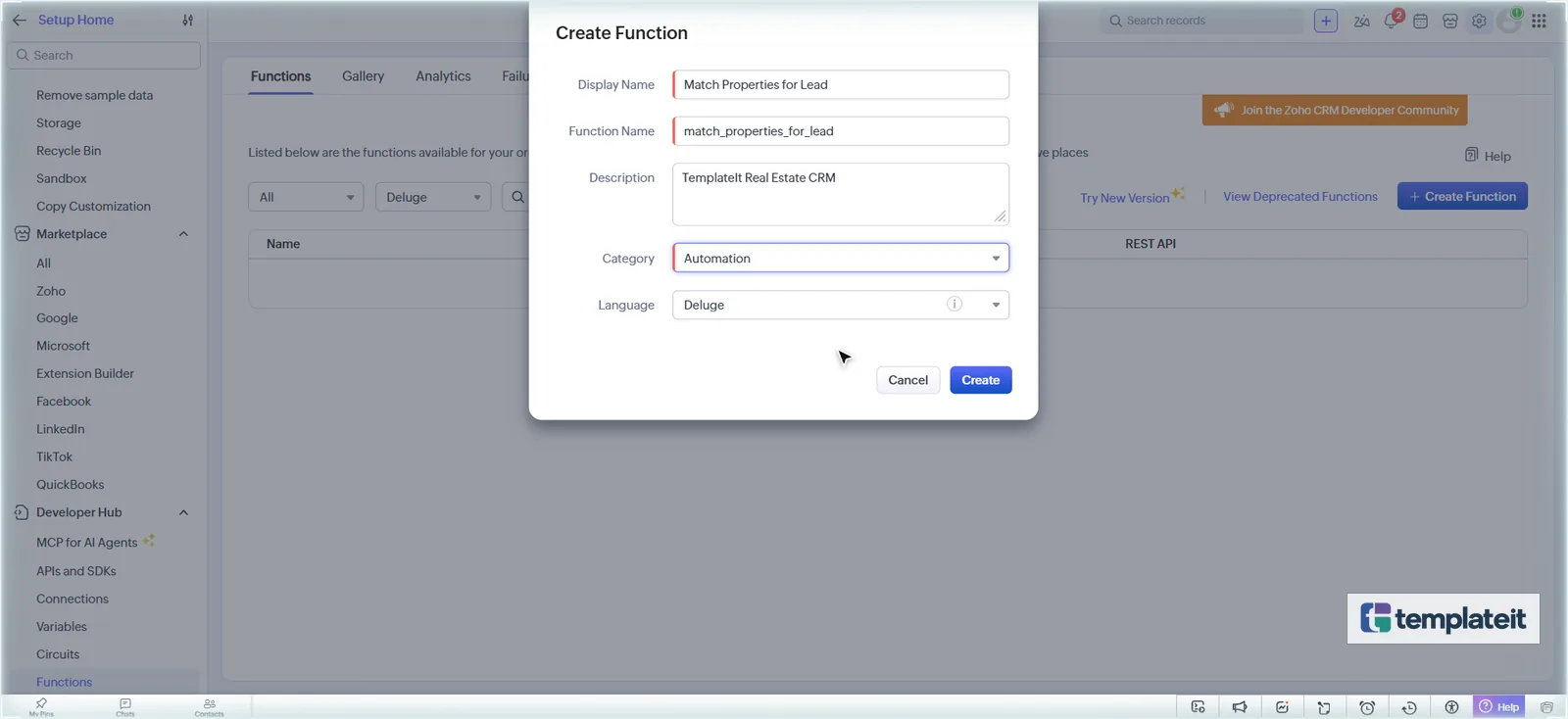This screenshot has height=719, width=1568.
Task: Open the All filter dropdown
Action: coord(306,197)
